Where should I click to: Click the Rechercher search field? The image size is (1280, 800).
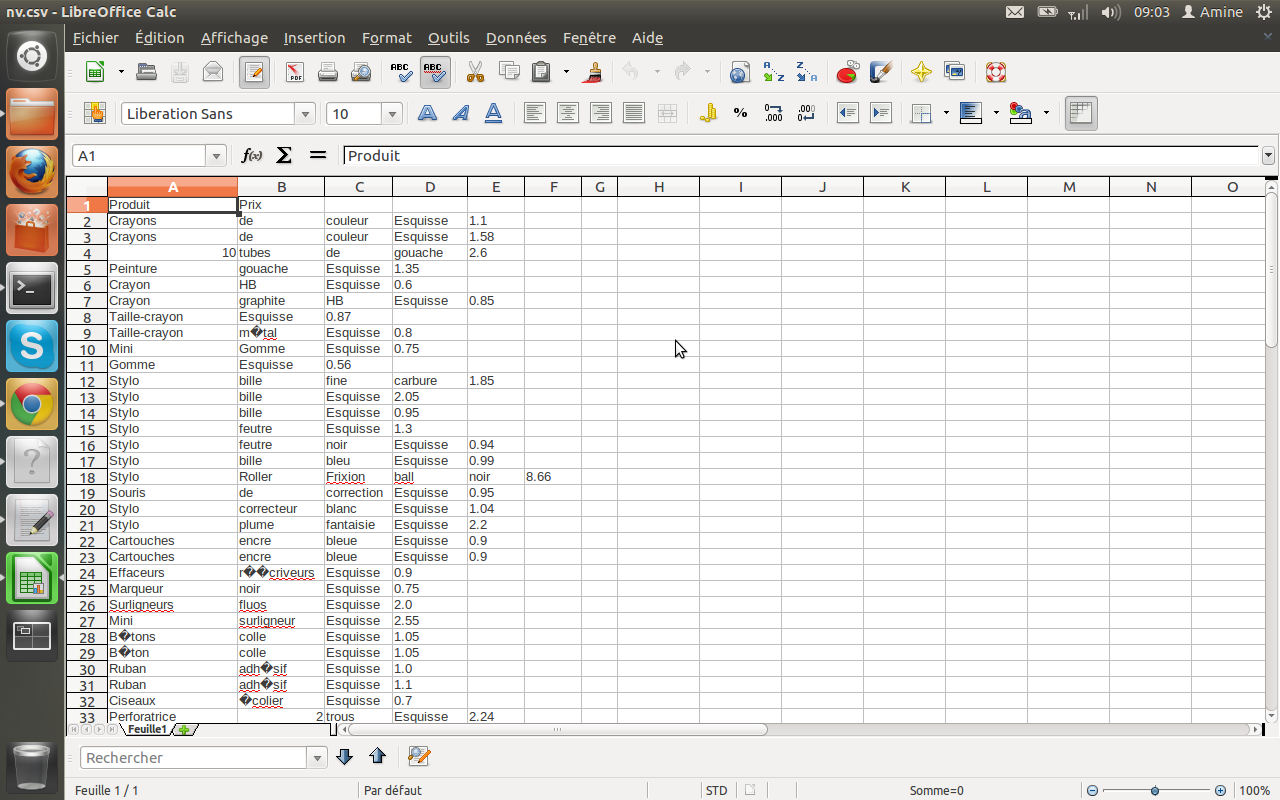(194, 758)
